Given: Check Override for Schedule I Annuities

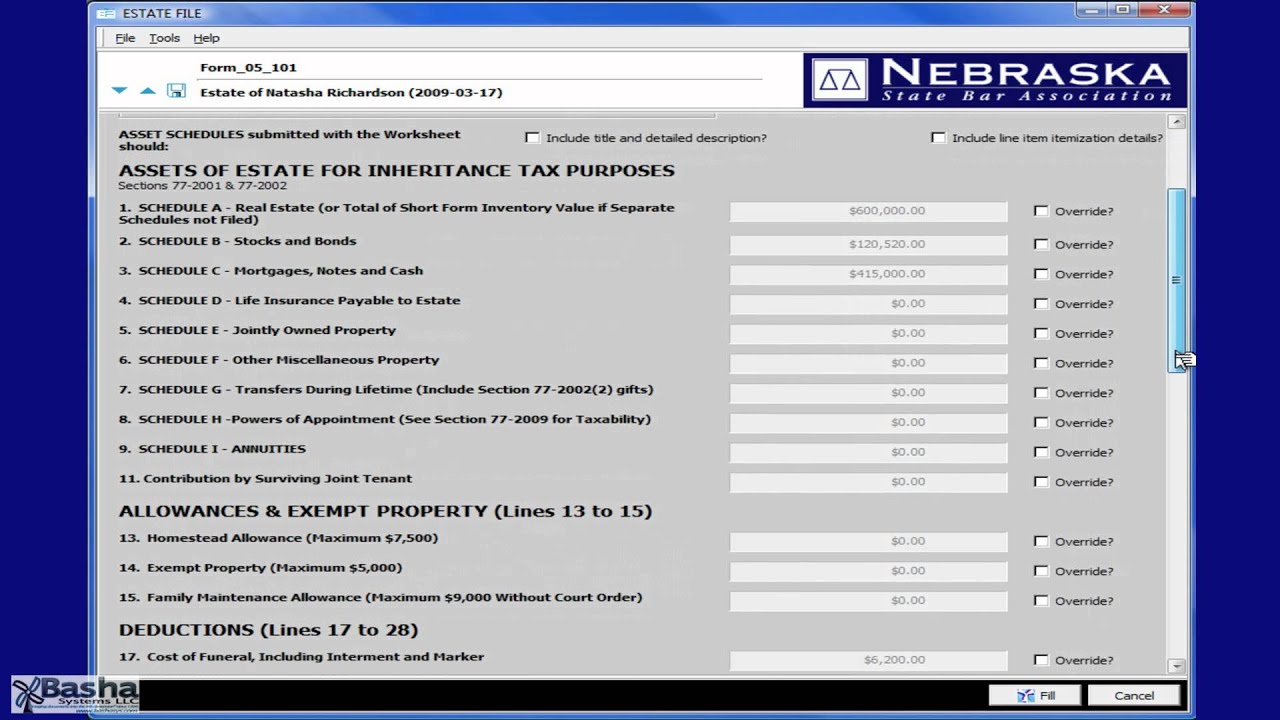Looking at the screenshot, I should coord(1041,452).
